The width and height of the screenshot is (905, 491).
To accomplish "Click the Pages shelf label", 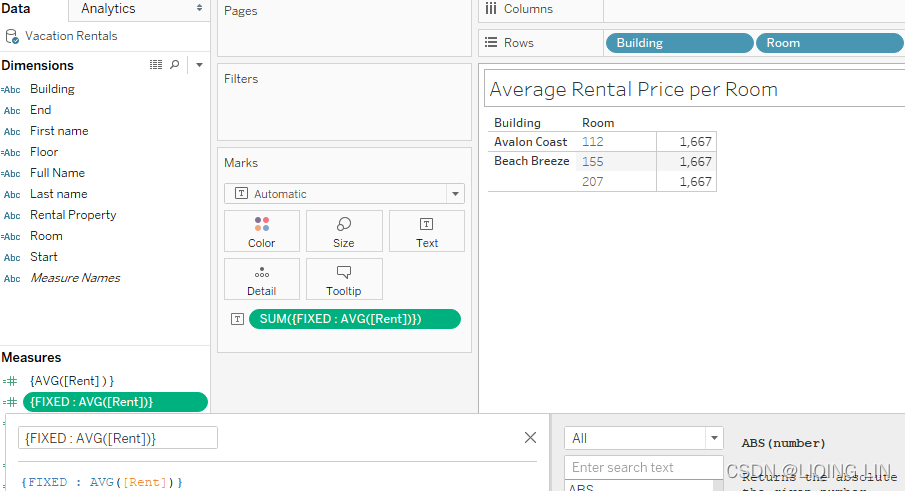I will click(x=241, y=11).
